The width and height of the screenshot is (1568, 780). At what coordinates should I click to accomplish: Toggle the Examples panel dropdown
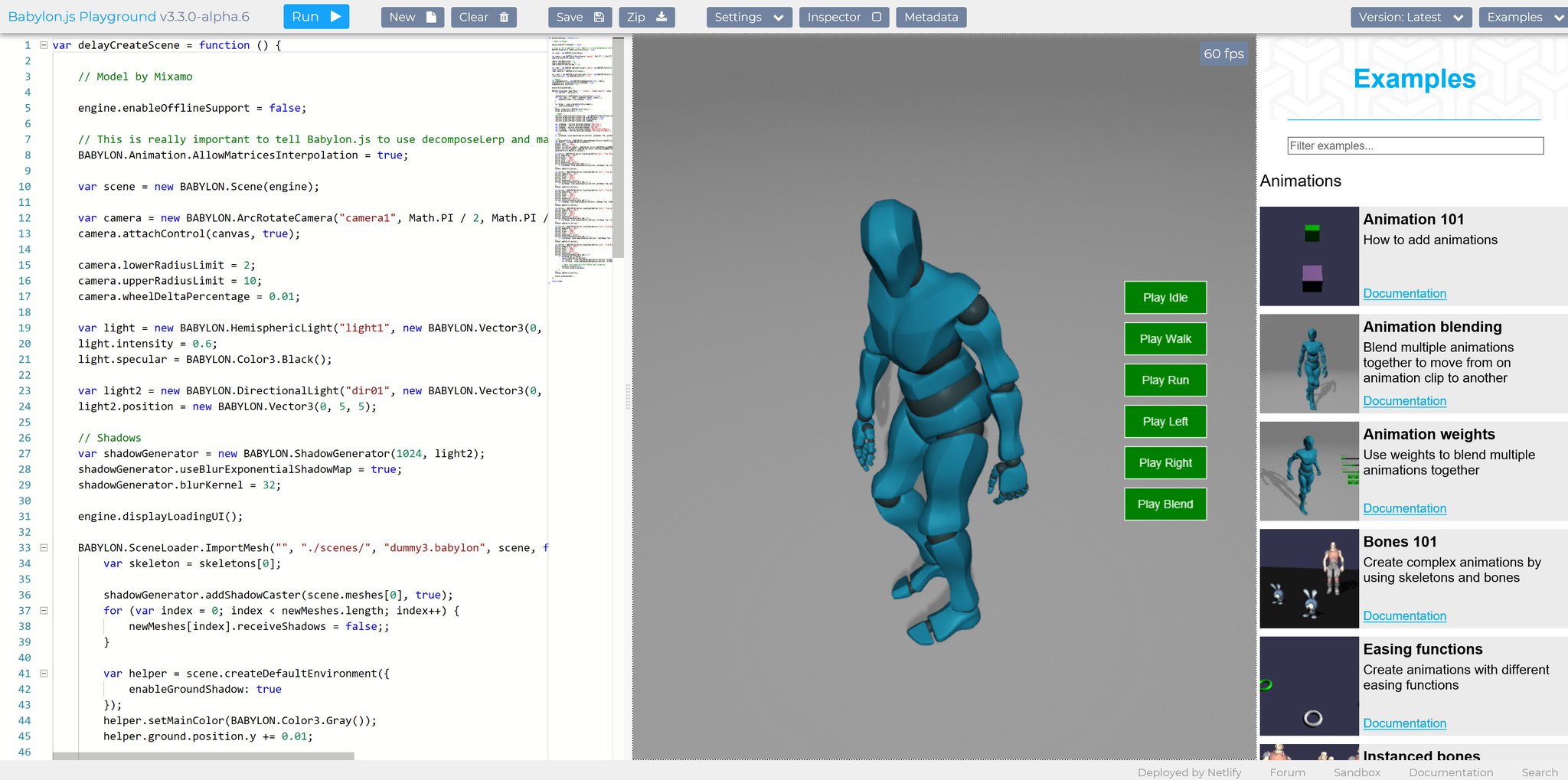1524,17
